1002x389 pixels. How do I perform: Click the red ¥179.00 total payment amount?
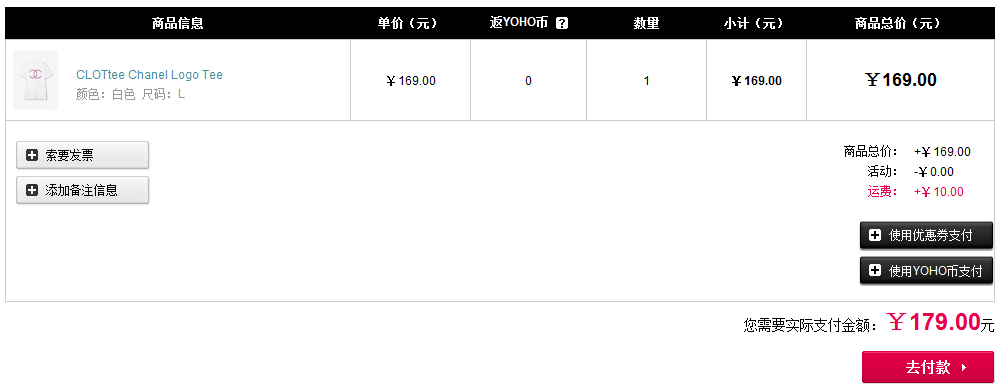click(934, 322)
